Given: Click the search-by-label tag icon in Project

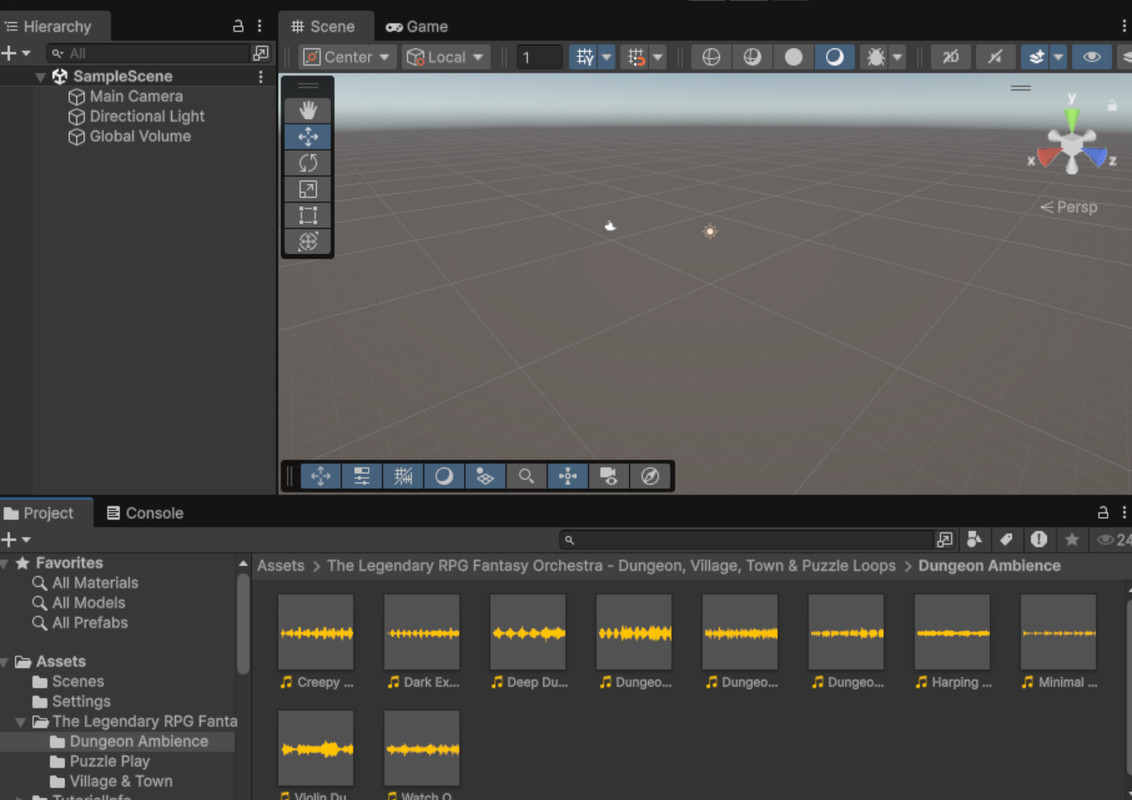Looking at the screenshot, I should [1006, 540].
